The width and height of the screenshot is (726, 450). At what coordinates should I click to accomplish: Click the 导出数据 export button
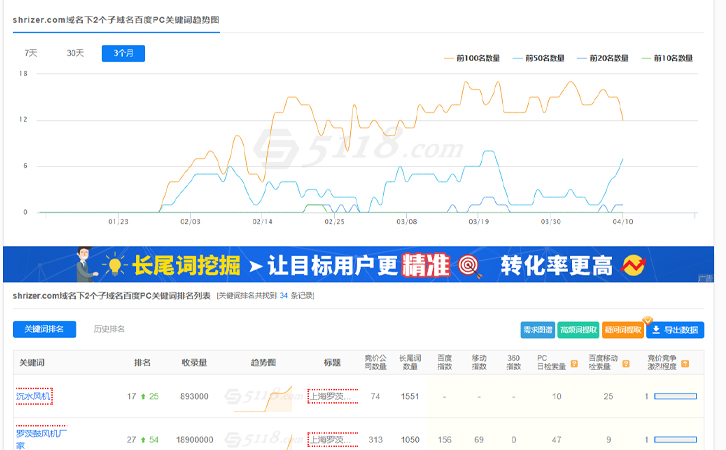click(x=675, y=329)
